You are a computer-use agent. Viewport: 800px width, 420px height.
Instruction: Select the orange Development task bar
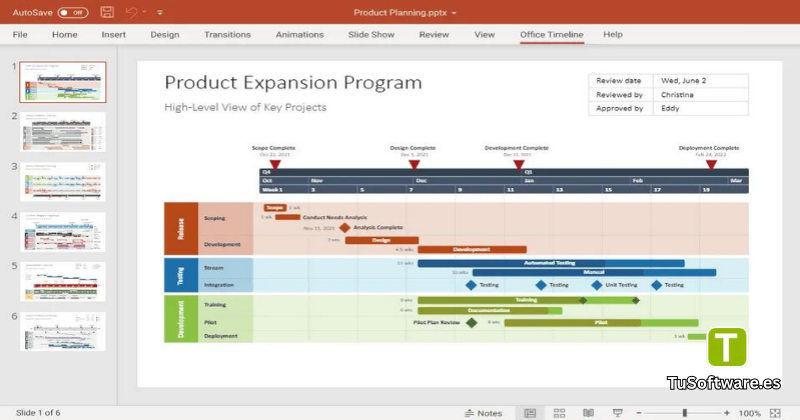[472, 250]
